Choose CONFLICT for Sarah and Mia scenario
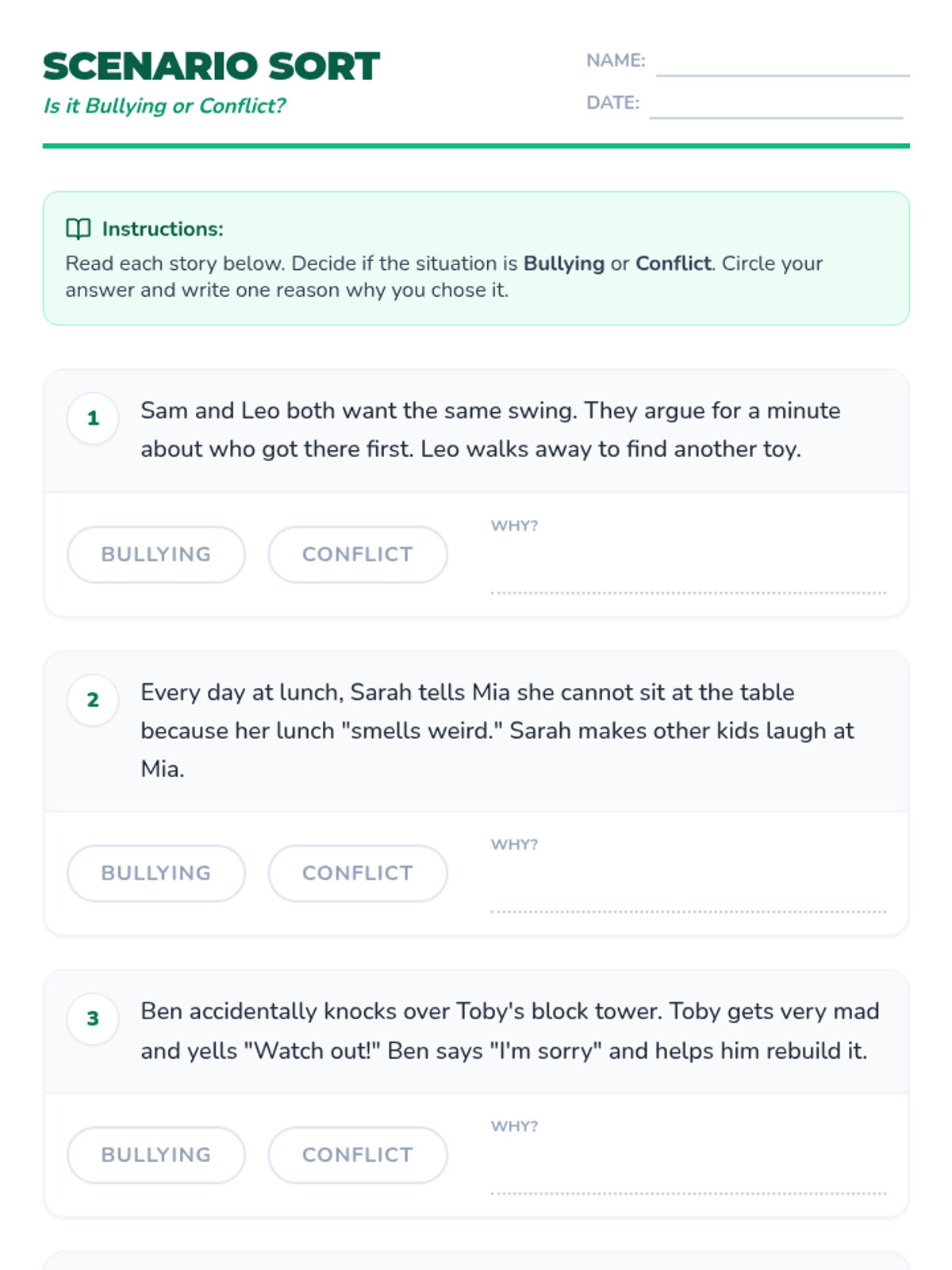 [358, 873]
